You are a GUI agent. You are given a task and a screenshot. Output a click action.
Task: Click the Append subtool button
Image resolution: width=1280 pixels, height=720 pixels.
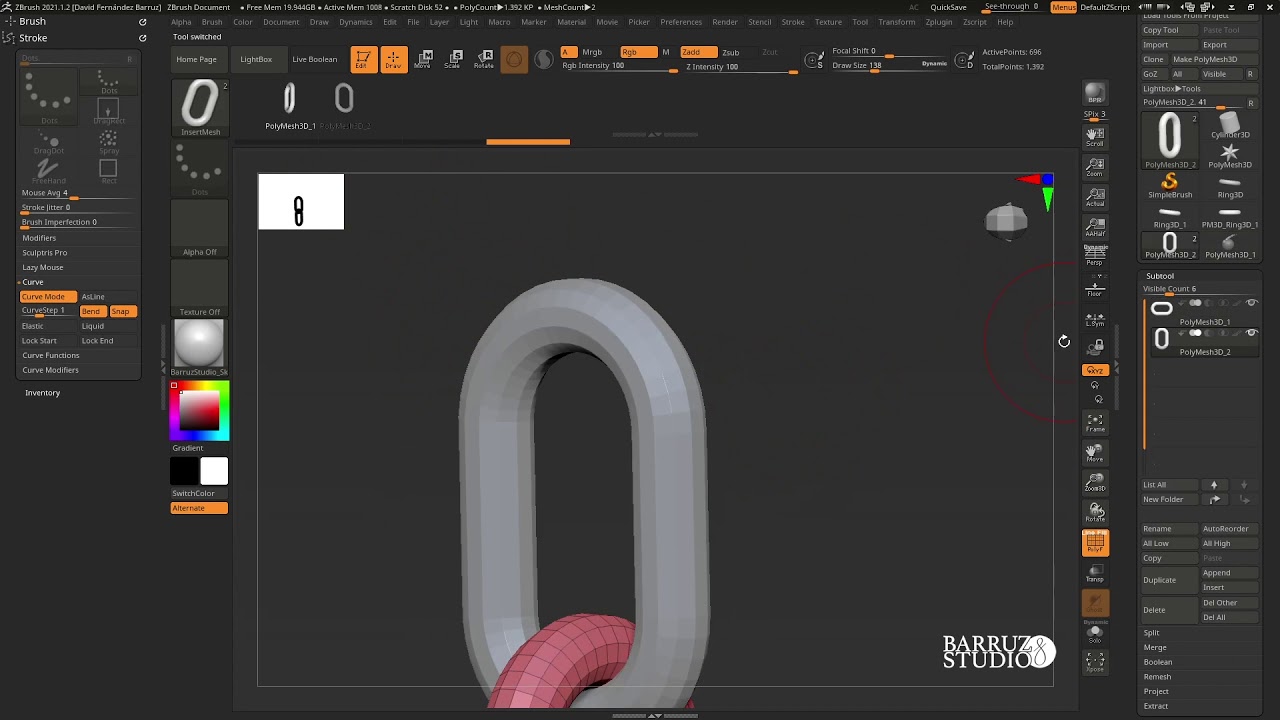1229,573
